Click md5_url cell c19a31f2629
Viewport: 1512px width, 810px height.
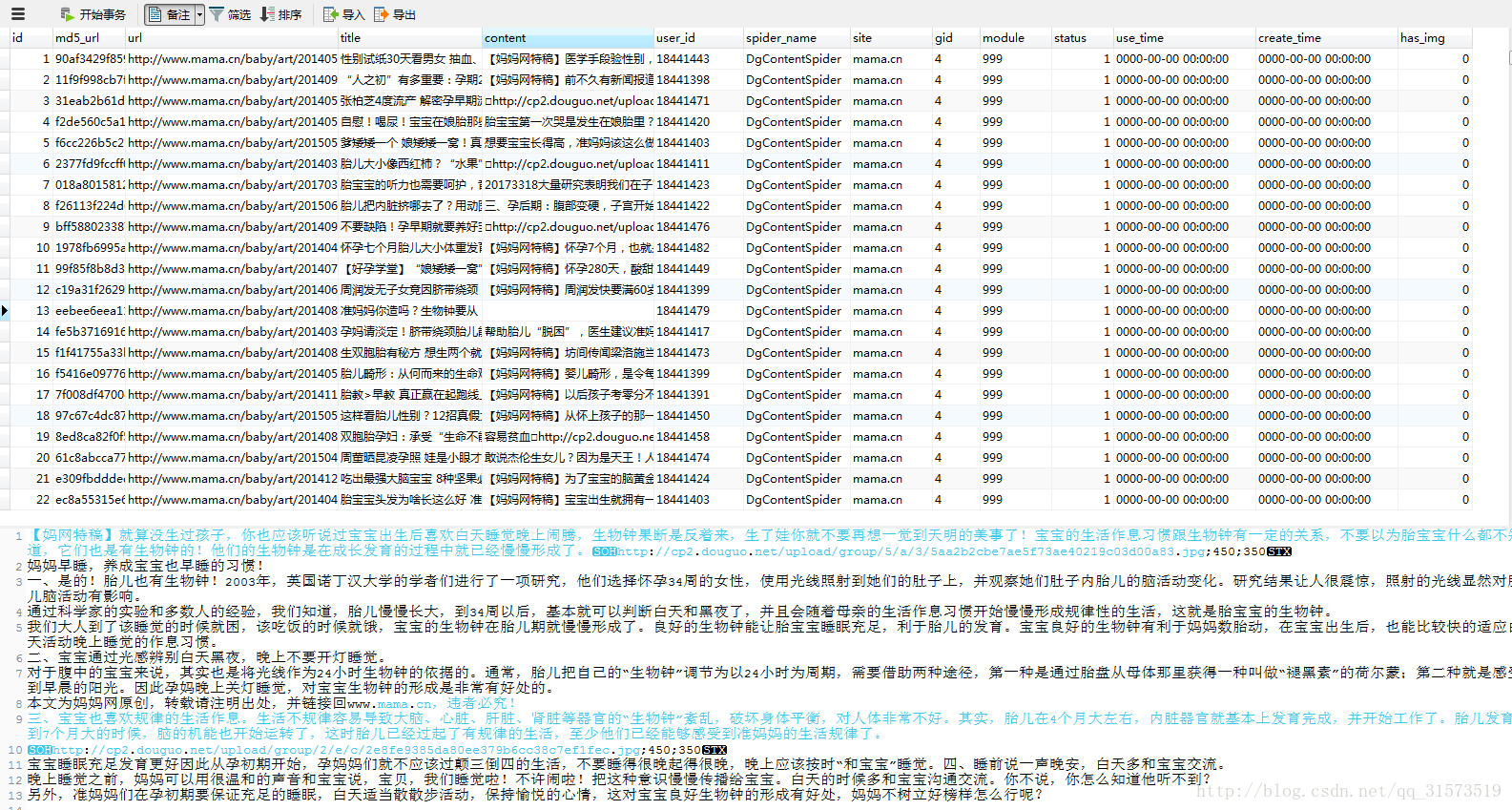pyautogui.click(x=89, y=290)
